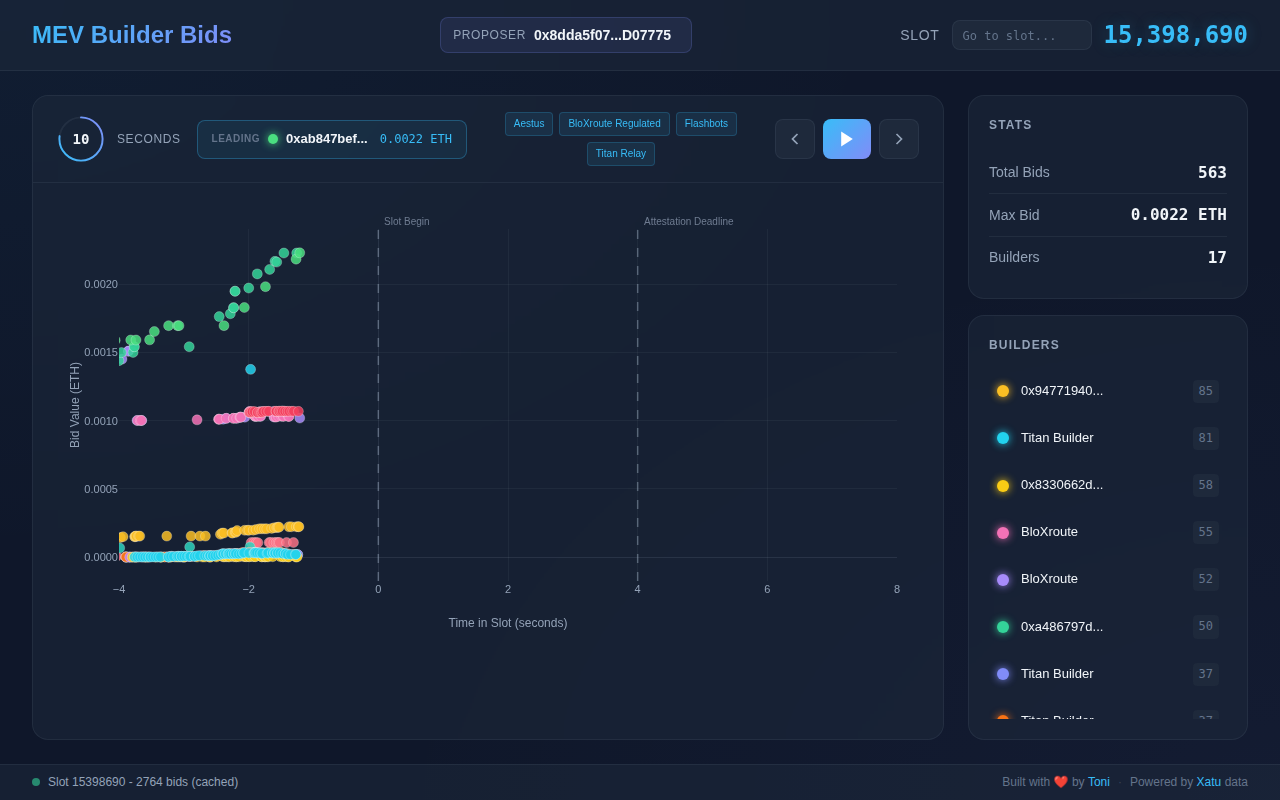Click the MEV Builder Bids title
The width and height of the screenshot is (1280, 800).
132,35
